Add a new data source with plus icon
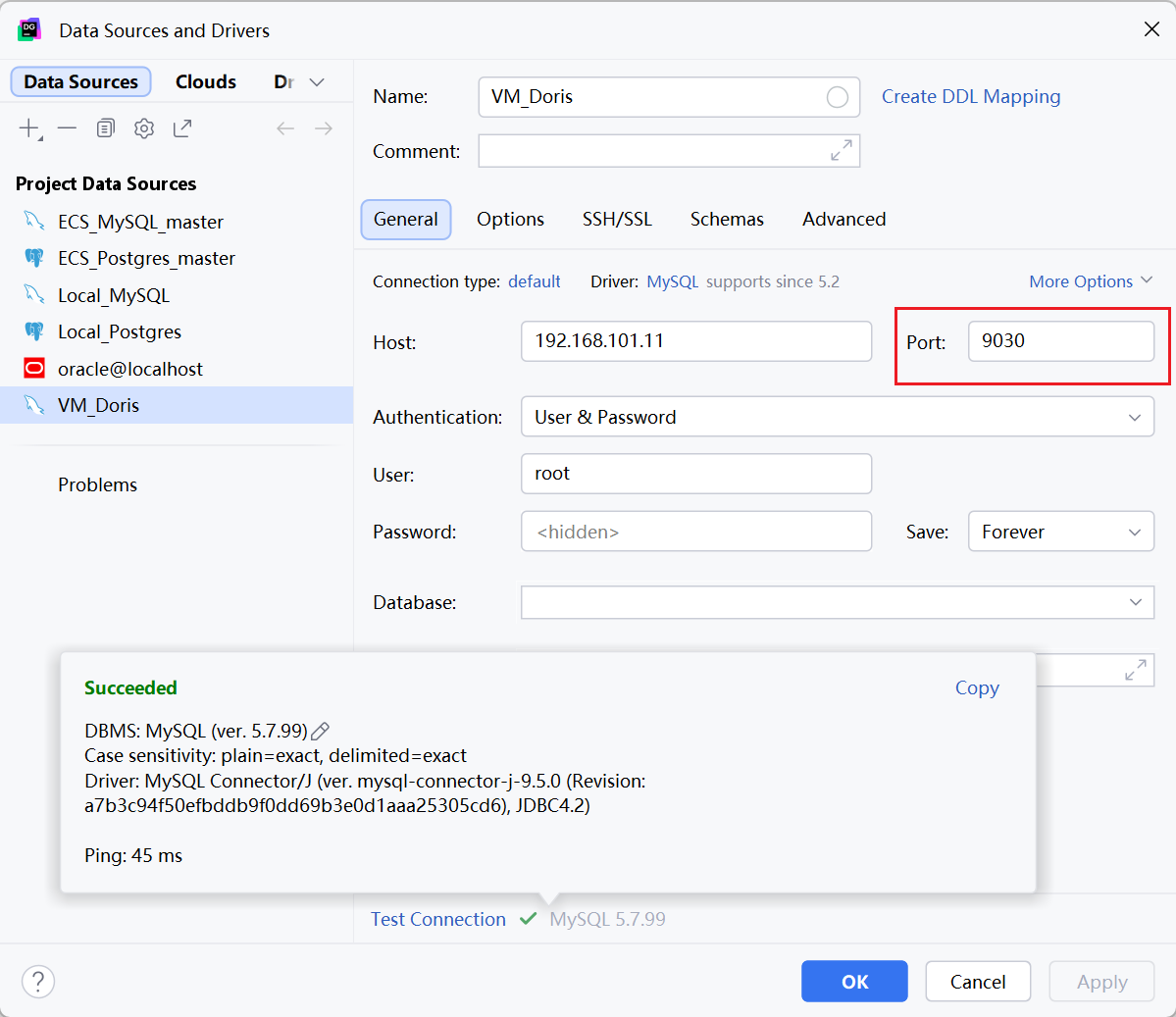 [30, 129]
